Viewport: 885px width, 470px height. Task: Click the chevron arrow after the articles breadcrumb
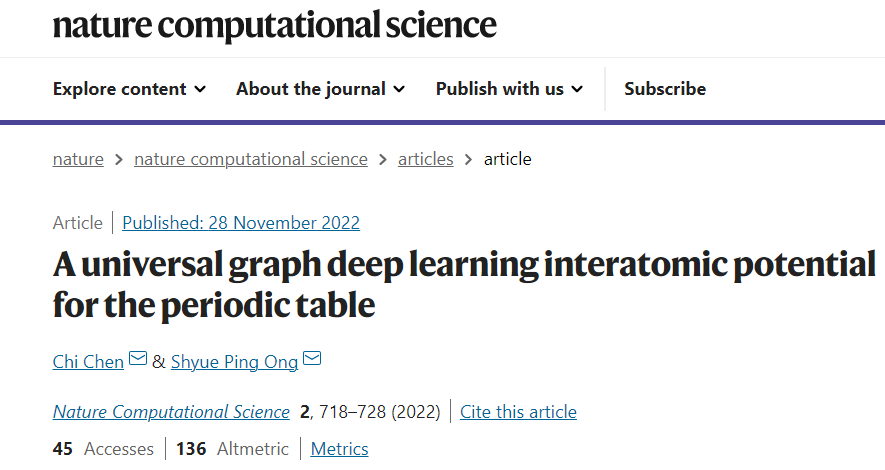click(x=468, y=160)
